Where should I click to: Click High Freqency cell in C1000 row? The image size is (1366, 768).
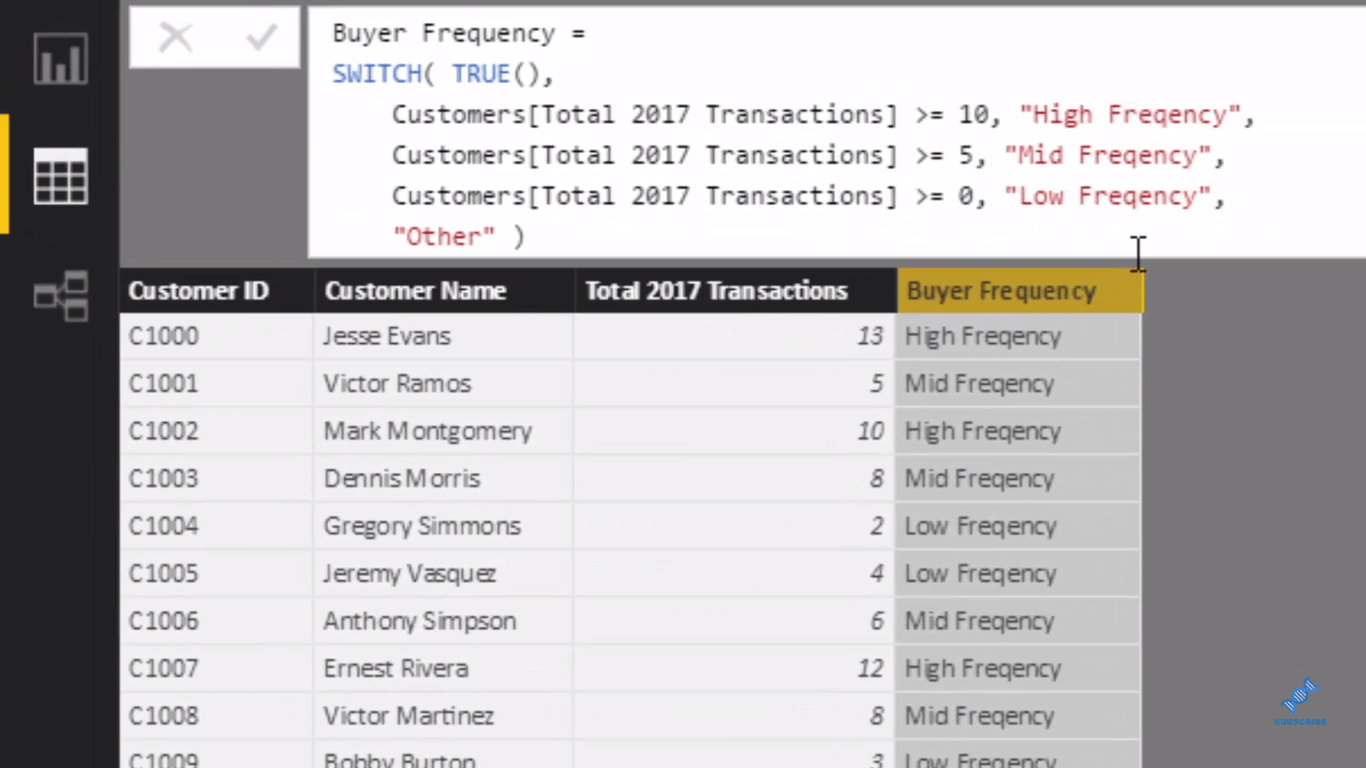pyautogui.click(x=1018, y=336)
